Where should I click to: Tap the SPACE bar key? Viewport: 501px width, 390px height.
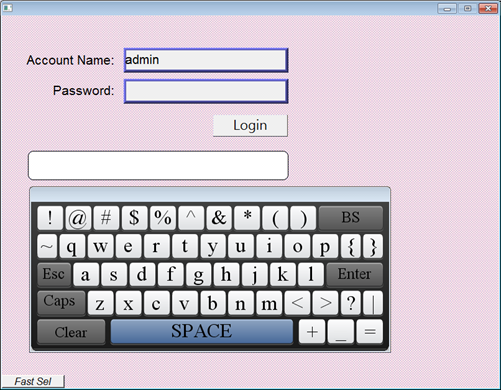(202, 332)
